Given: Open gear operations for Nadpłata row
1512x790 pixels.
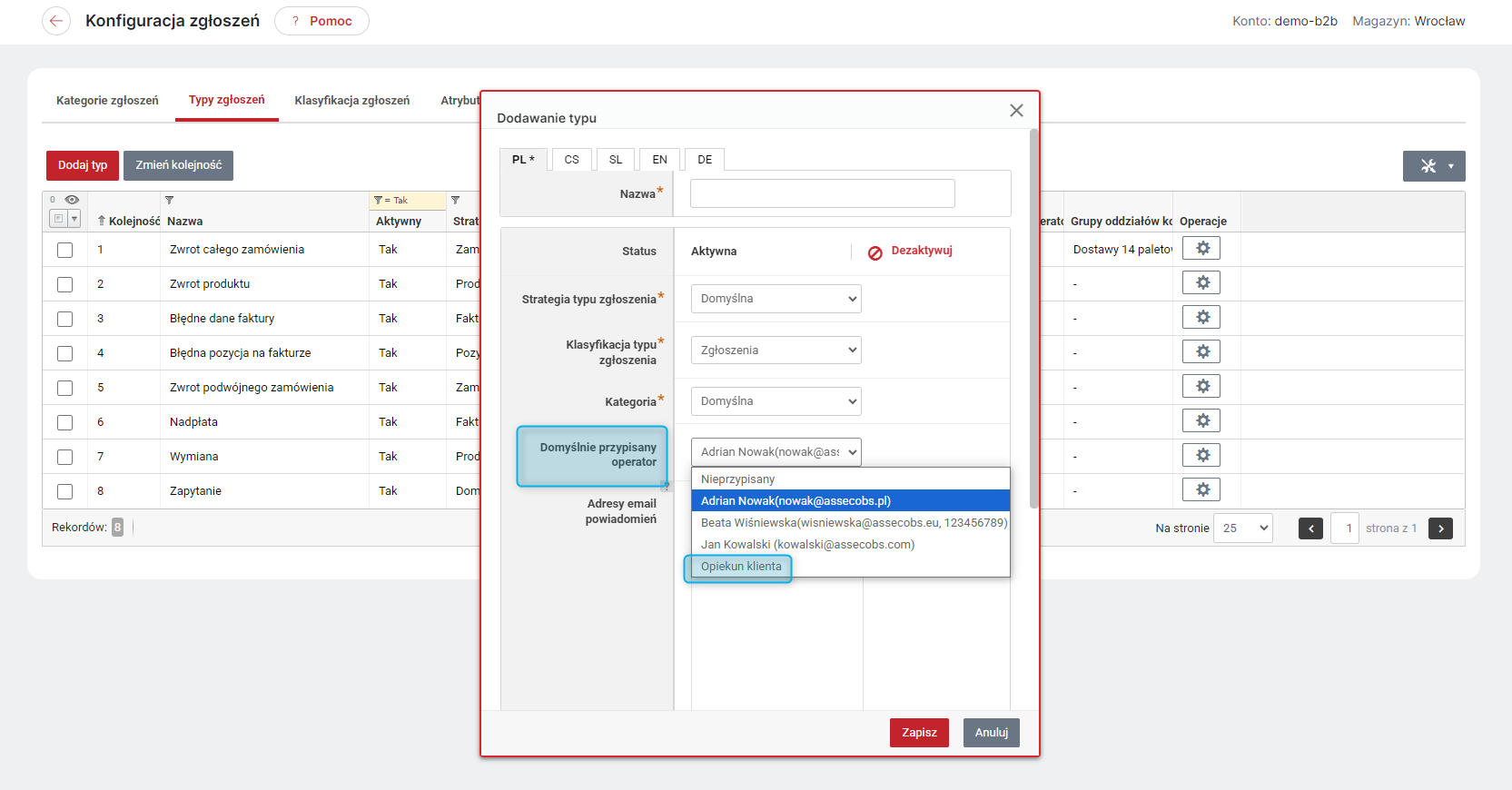Looking at the screenshot, I should click(1201, 421).
